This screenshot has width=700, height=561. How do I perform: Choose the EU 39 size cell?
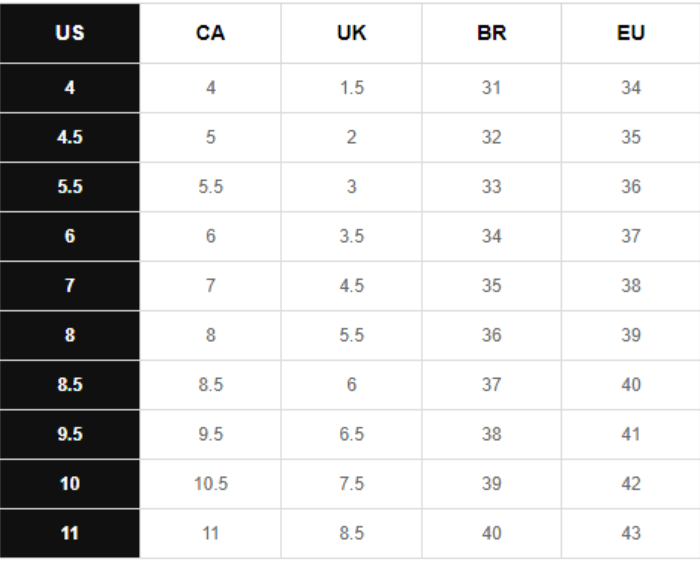[x=630, y=336]
